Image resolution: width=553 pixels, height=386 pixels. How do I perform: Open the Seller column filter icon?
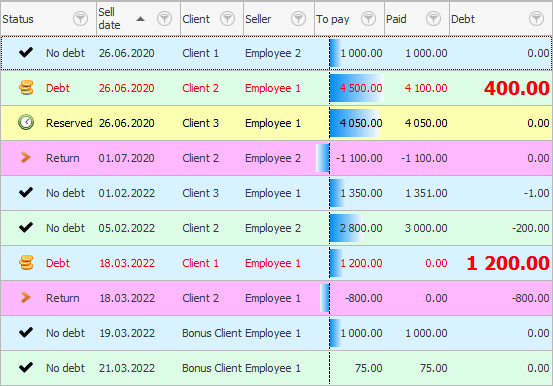click(x=298, y=18)
